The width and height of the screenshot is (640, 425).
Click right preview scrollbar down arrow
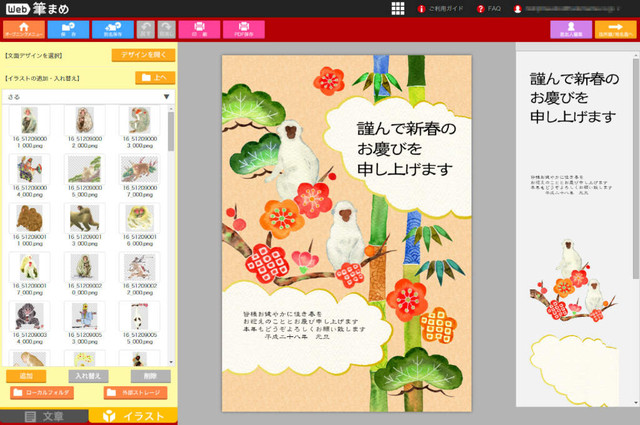[x=636, y=403]
